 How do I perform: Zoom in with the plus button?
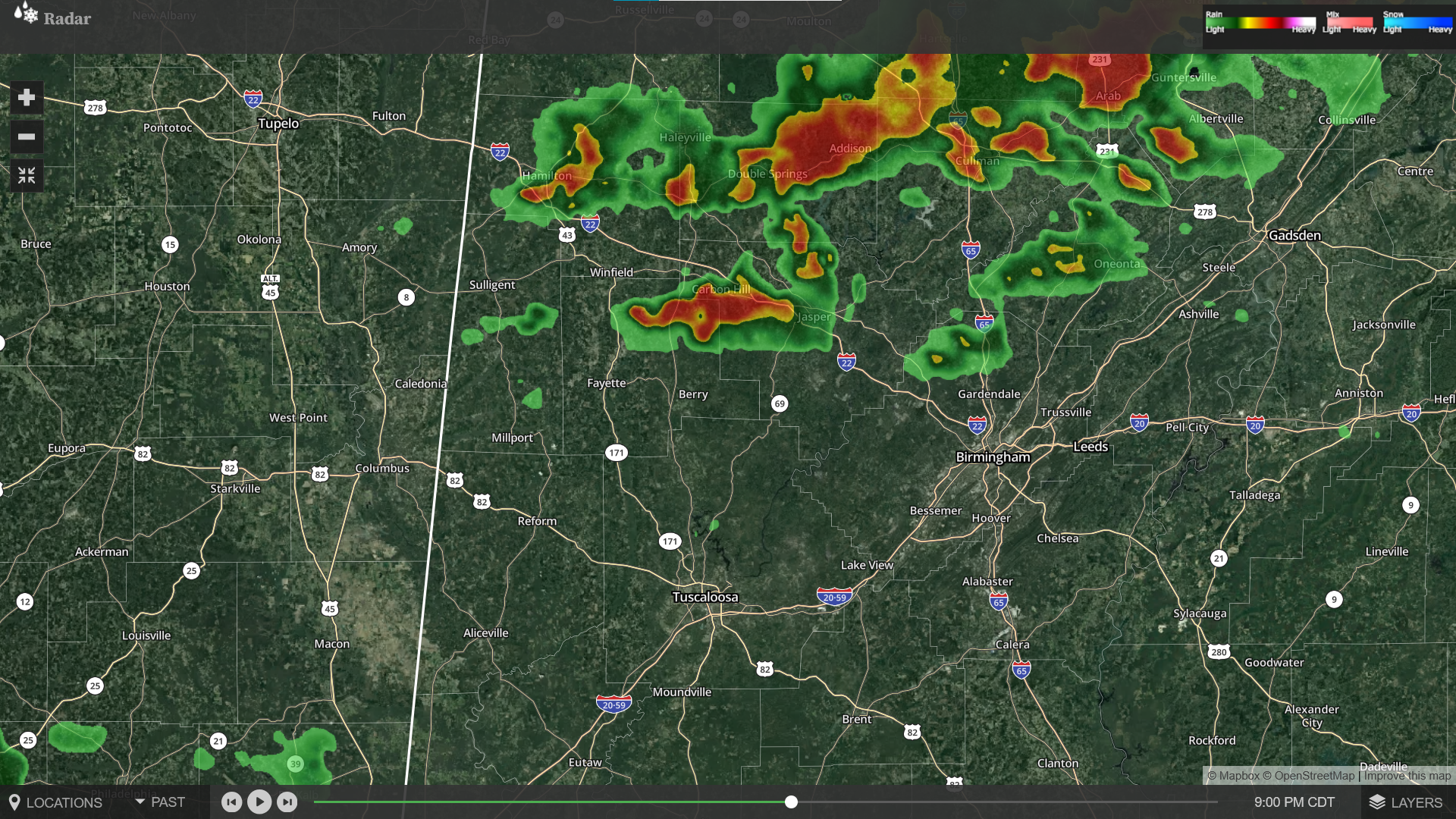[27, 98]
